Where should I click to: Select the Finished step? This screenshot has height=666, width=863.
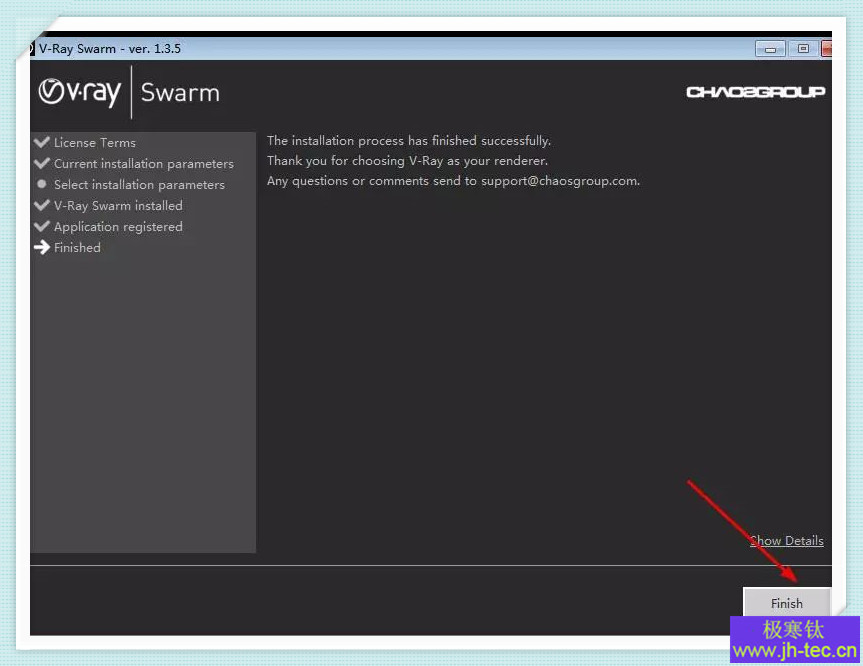coord(77,247)
